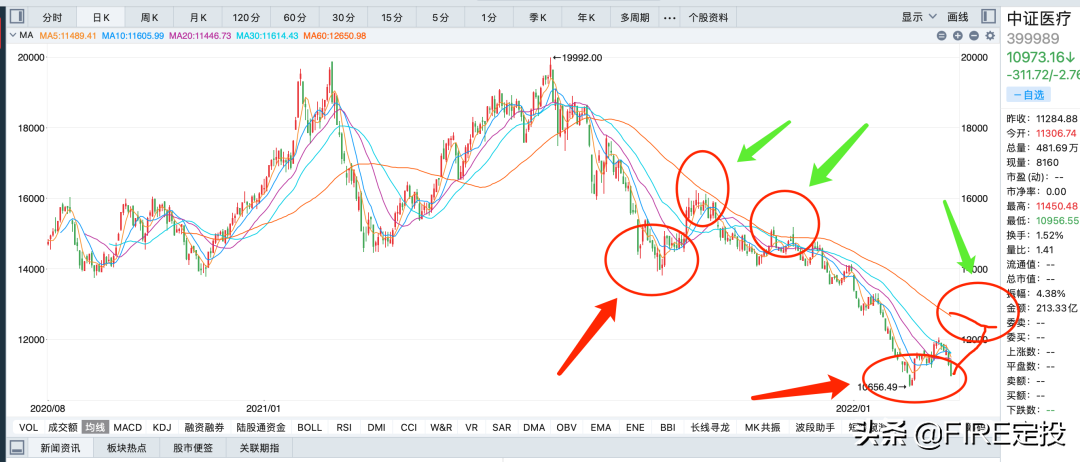
Task: Click the three-dots more periods icon
Action: [669, 18]
